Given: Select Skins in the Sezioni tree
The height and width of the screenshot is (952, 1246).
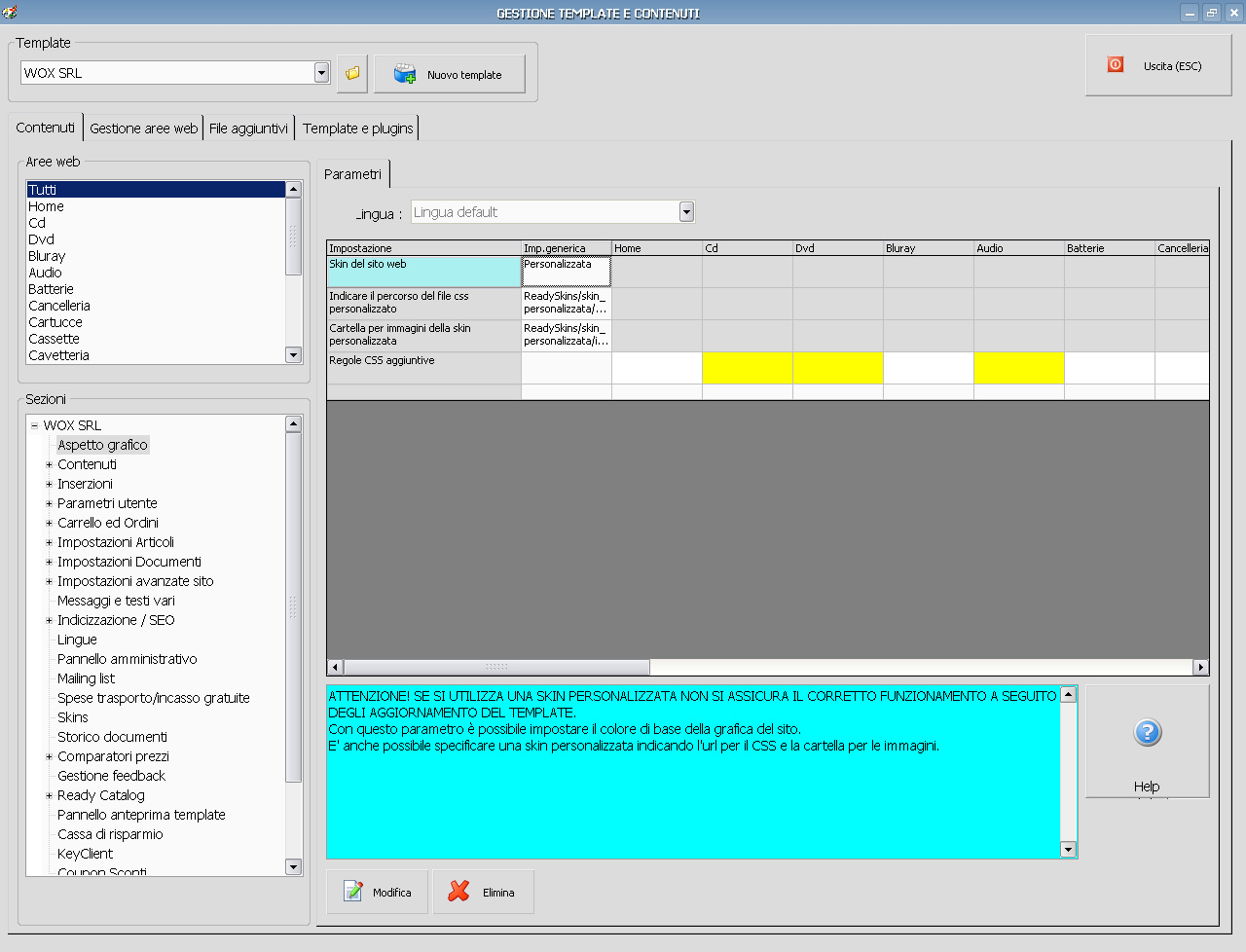Looking at the screenshot, I should coord(73,717).
